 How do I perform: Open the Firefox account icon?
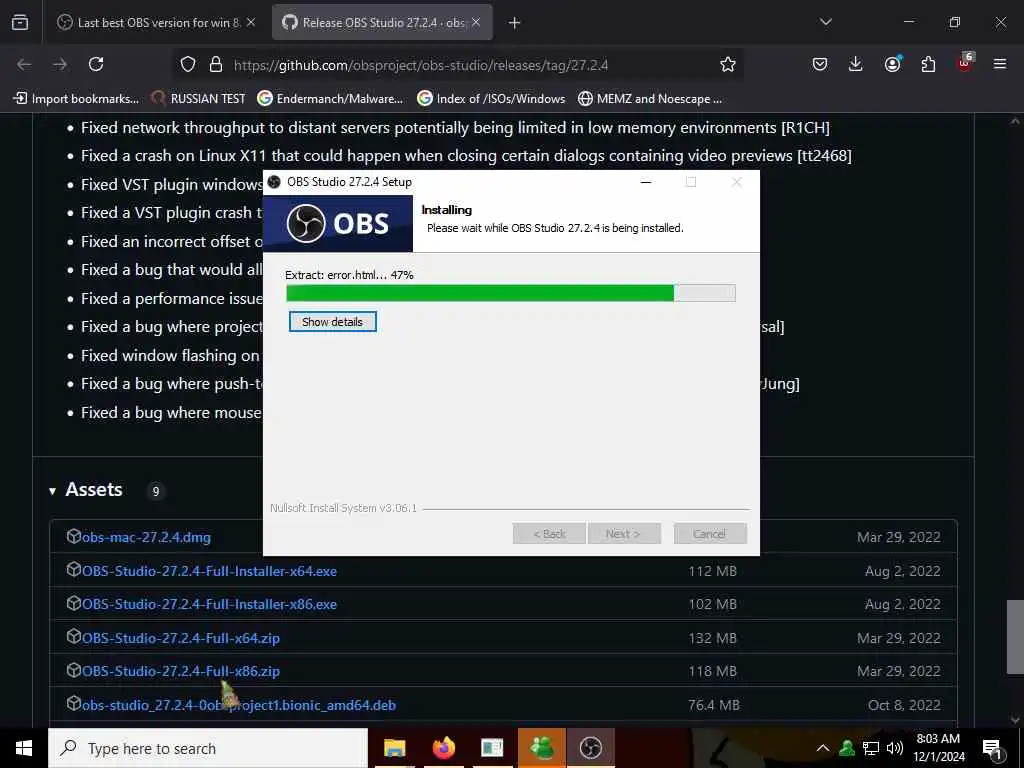[x=892, y=64]
